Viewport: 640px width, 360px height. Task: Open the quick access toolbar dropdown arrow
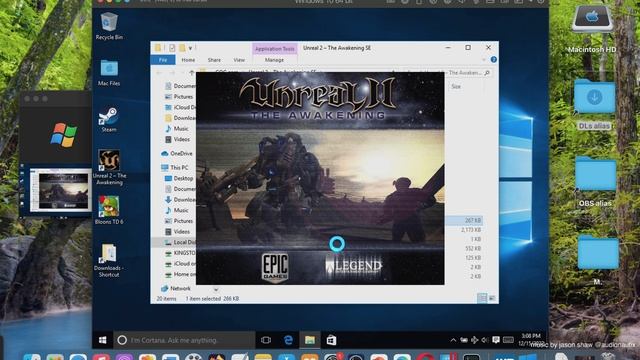tap(190, 48)
